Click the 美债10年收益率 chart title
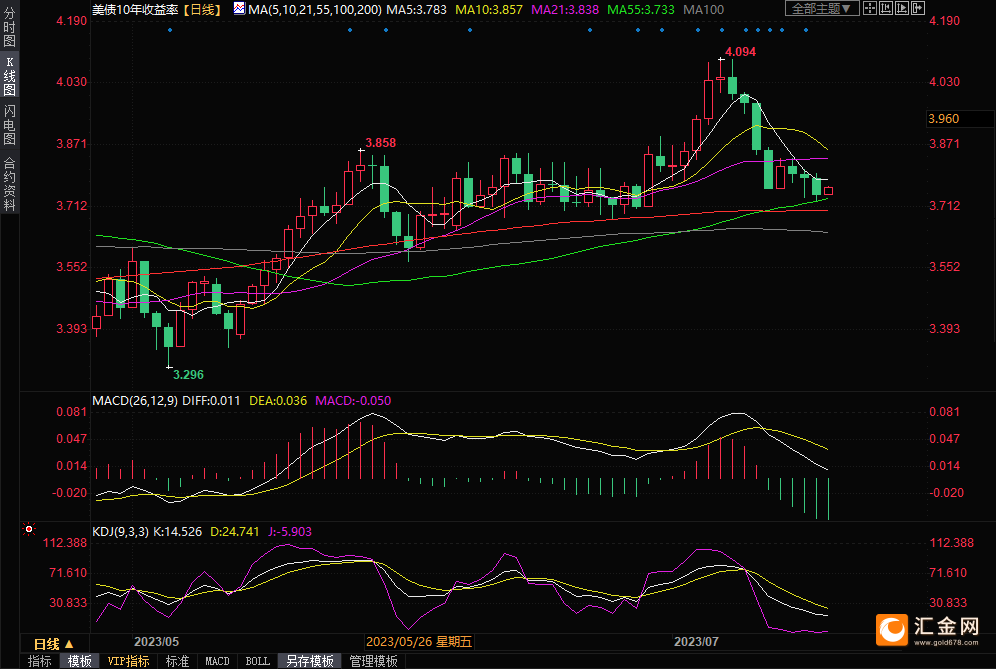This screenshot has width=996, height=669. 135,10
